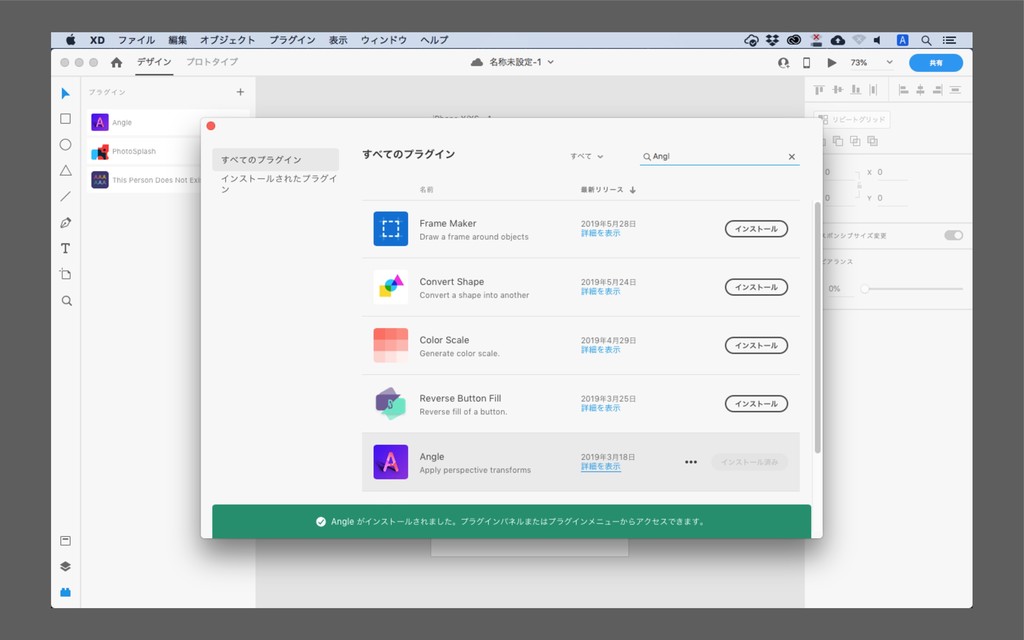Add a plugin with the plus icon
The image size is (1024, 640).
pyautogui.click(x=240, y=92)
